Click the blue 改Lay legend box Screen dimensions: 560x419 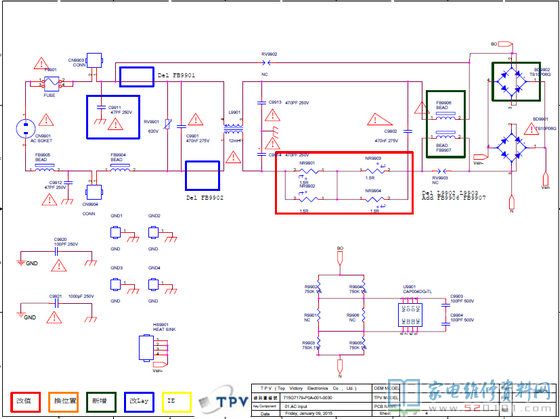coord(139,402)
